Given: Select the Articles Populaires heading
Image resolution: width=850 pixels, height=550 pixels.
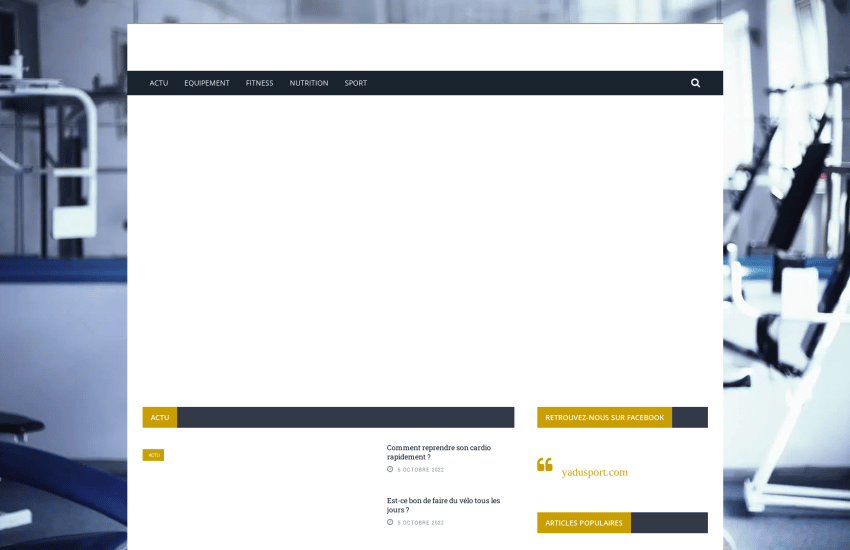Looking at the screenshot, I should point(584,523).
